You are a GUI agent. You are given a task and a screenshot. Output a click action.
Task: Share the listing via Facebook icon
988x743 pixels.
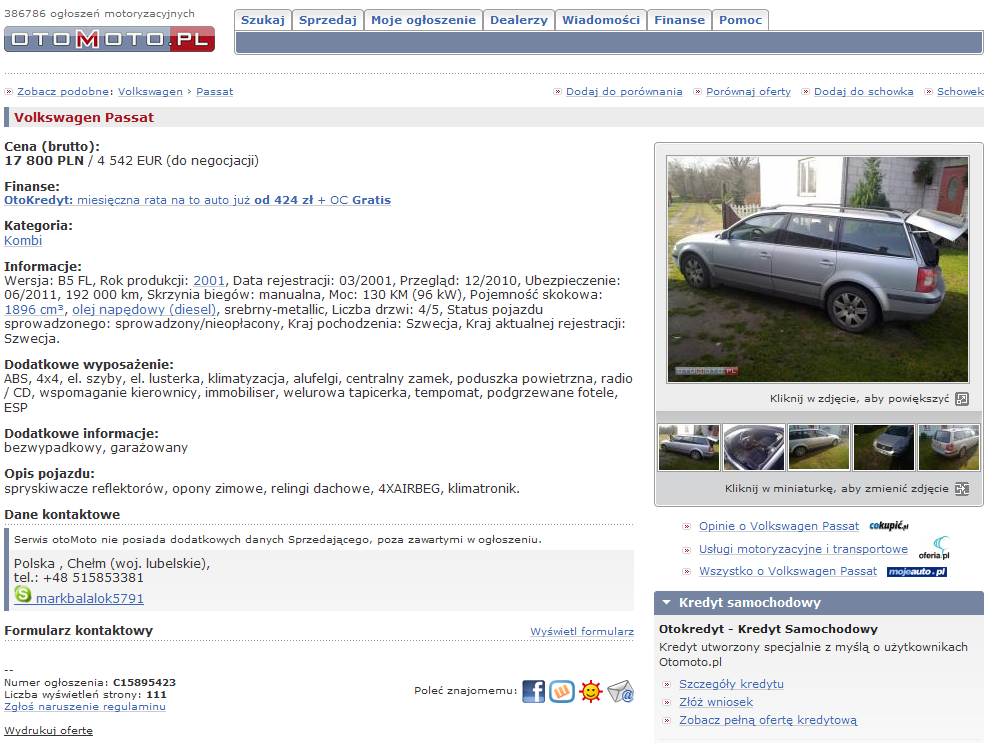pyautogui.click(x=533, y=691)
